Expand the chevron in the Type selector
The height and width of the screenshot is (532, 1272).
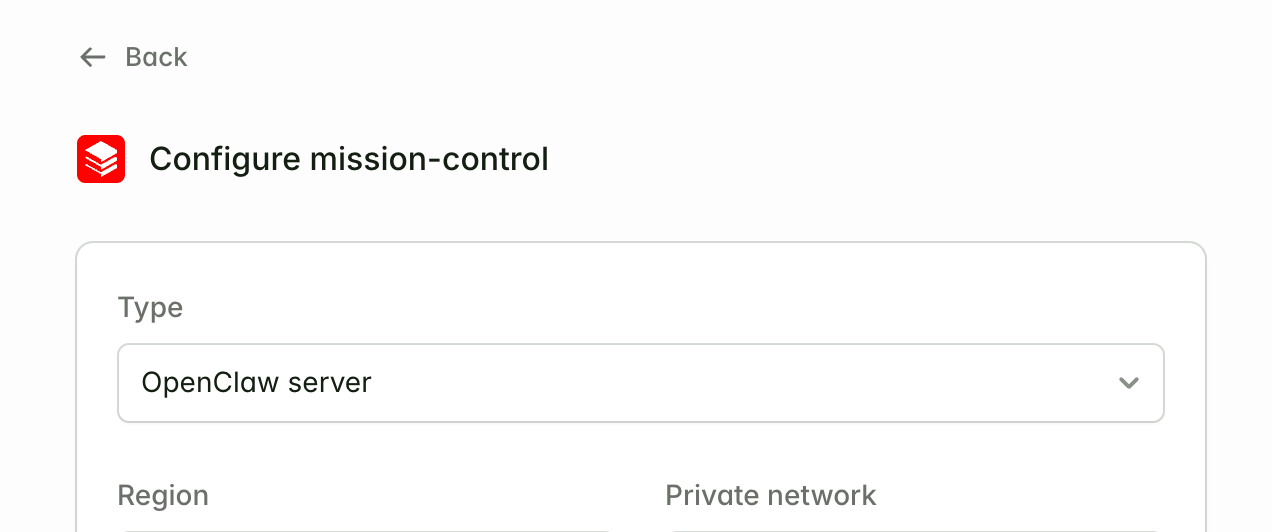point(1129,383)
